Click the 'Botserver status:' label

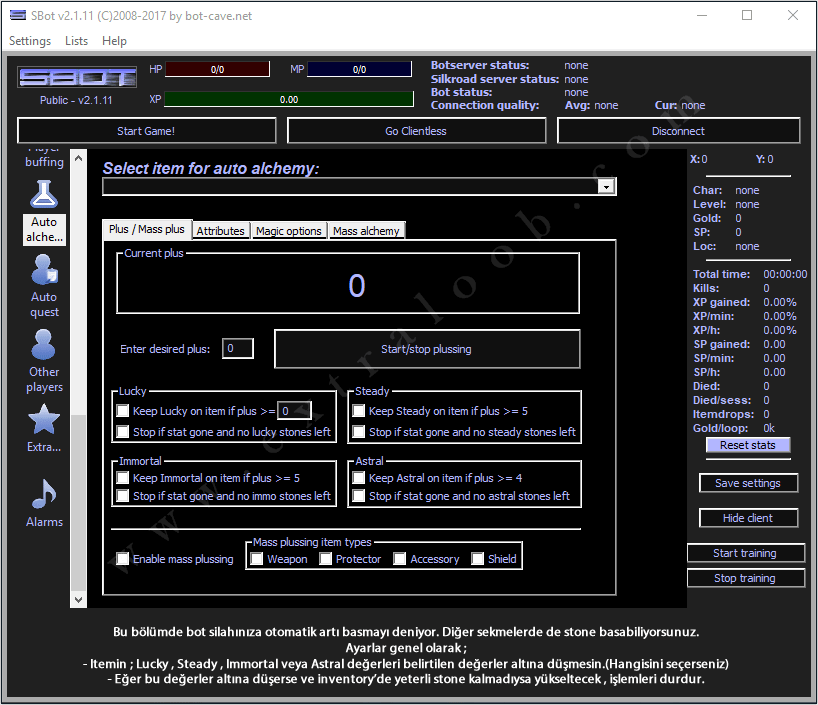click(480, 65)
